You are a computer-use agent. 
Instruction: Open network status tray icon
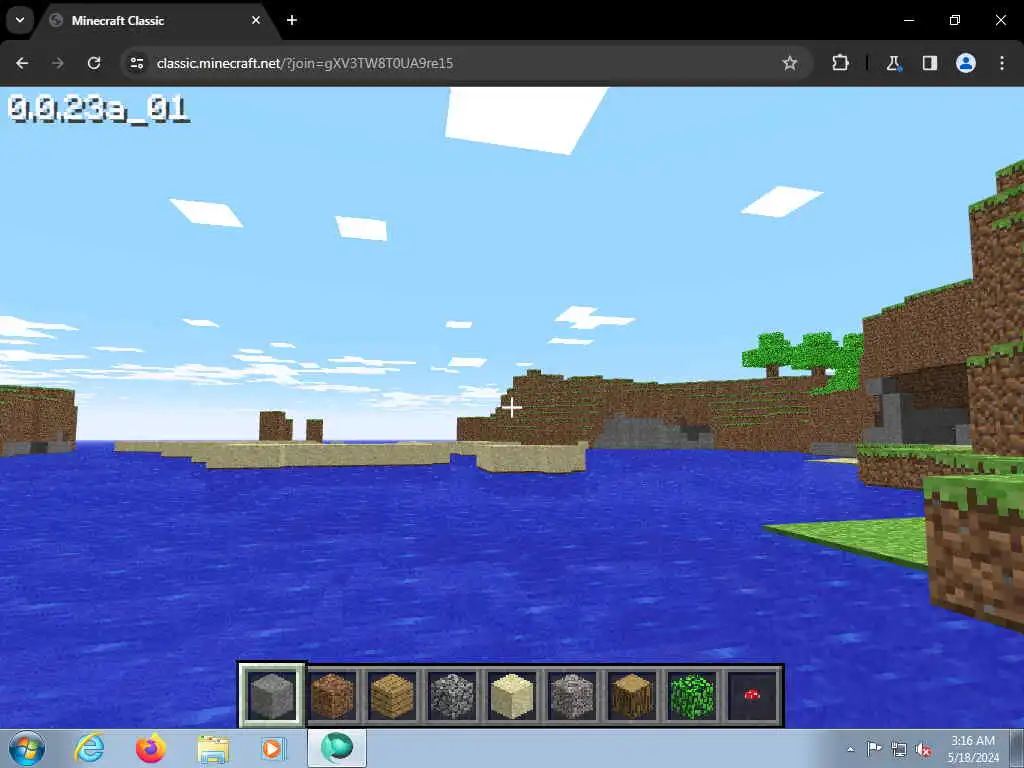tap(899, 749)
